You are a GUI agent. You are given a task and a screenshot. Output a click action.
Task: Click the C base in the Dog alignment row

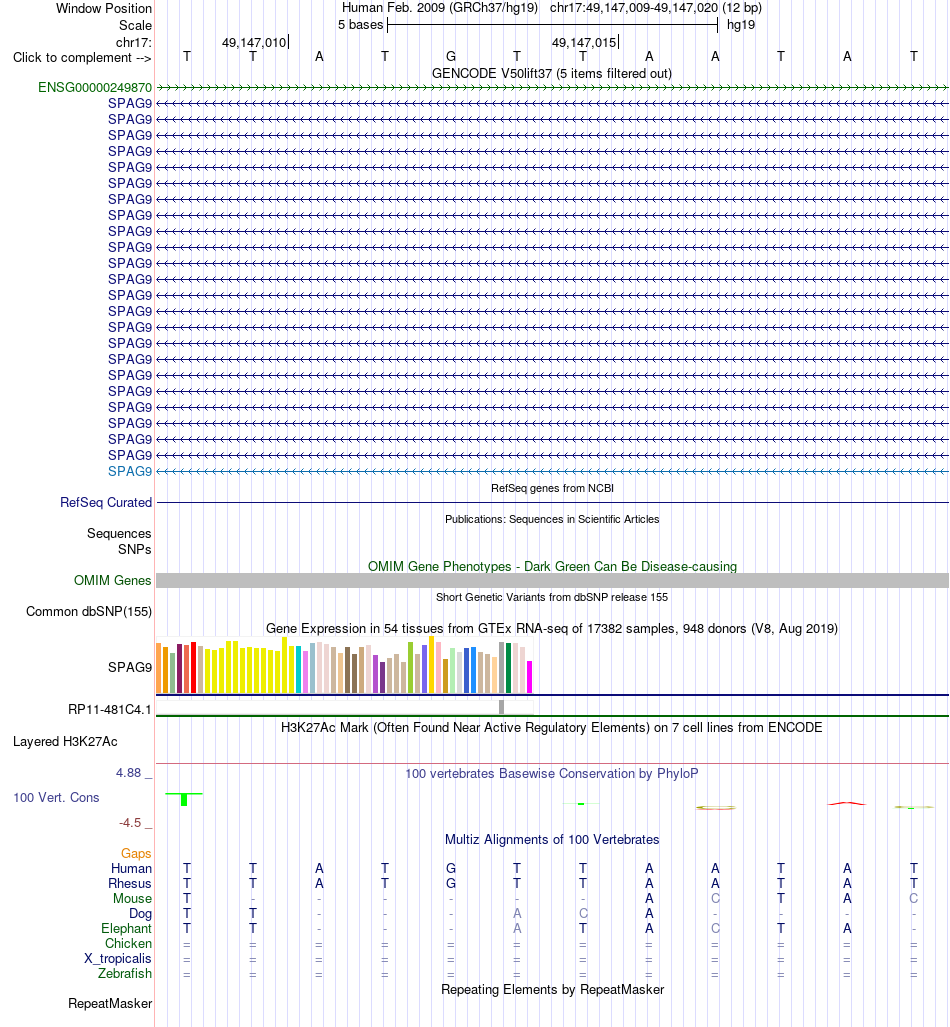pyautogui.click(x=583, y=914)
